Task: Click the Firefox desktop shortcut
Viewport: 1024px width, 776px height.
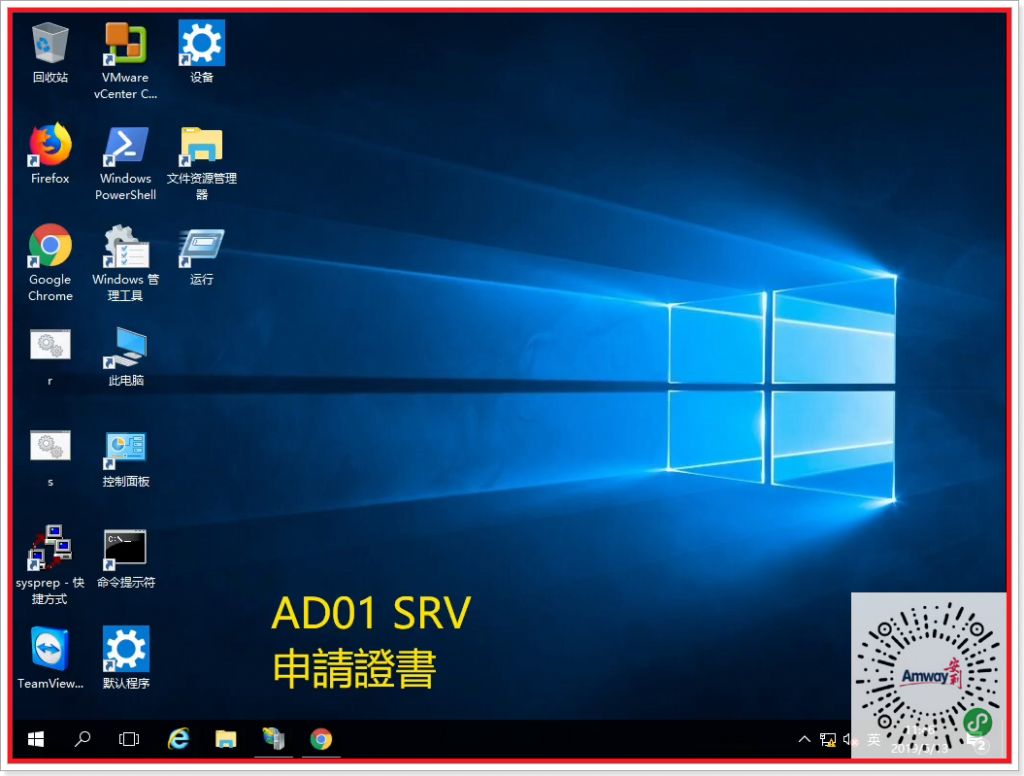Action: click(x=50, y=146)
